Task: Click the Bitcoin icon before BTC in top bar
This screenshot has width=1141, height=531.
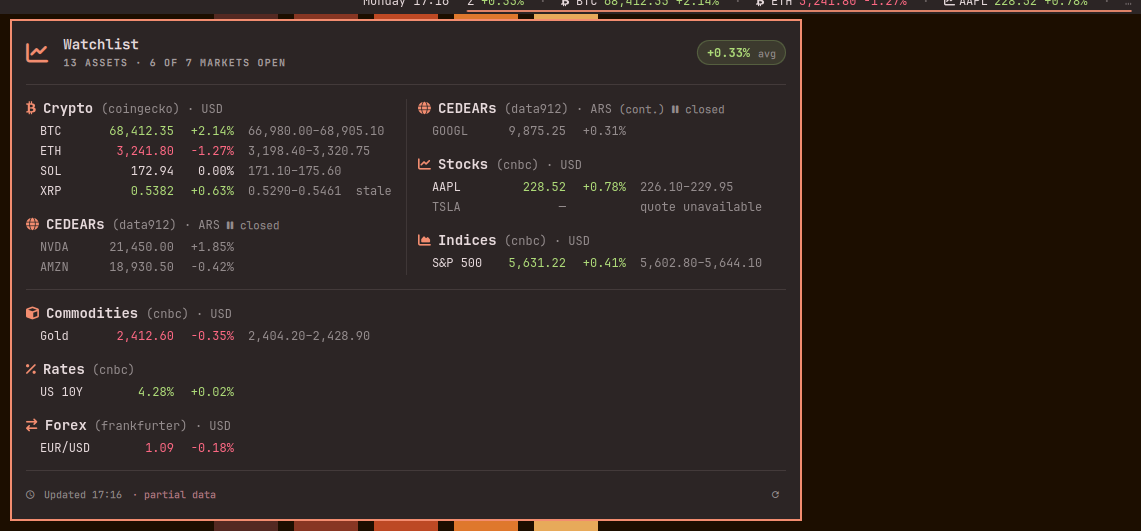Action: (x=565, y=3)
